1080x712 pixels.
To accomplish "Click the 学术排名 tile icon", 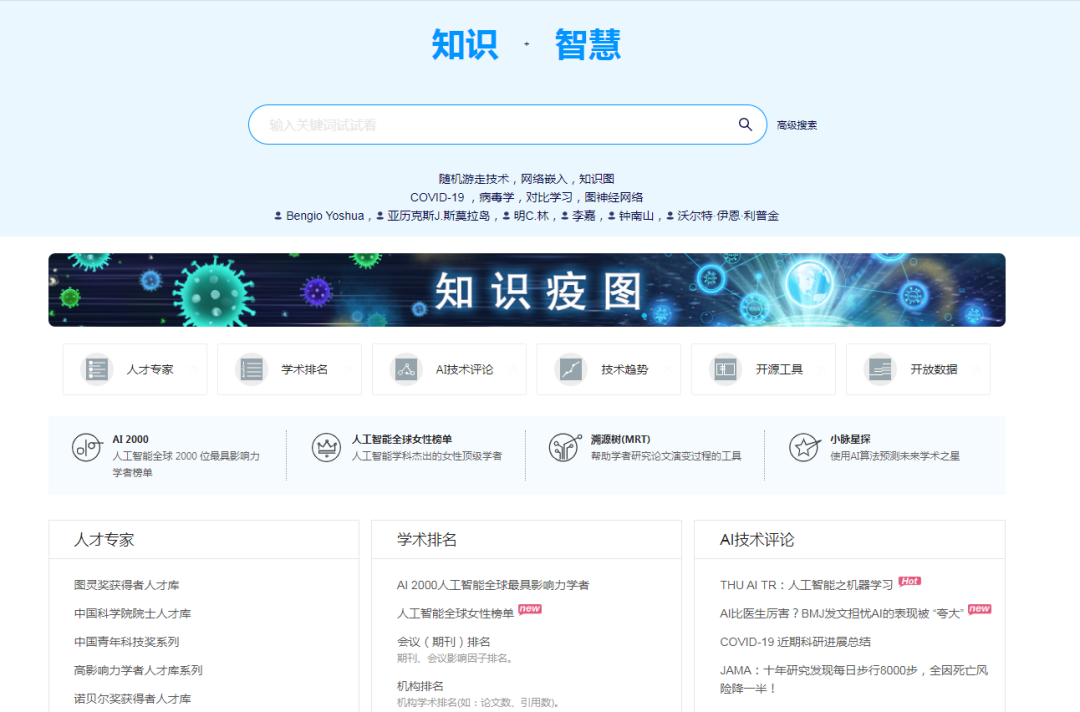I will coord(251,369).
